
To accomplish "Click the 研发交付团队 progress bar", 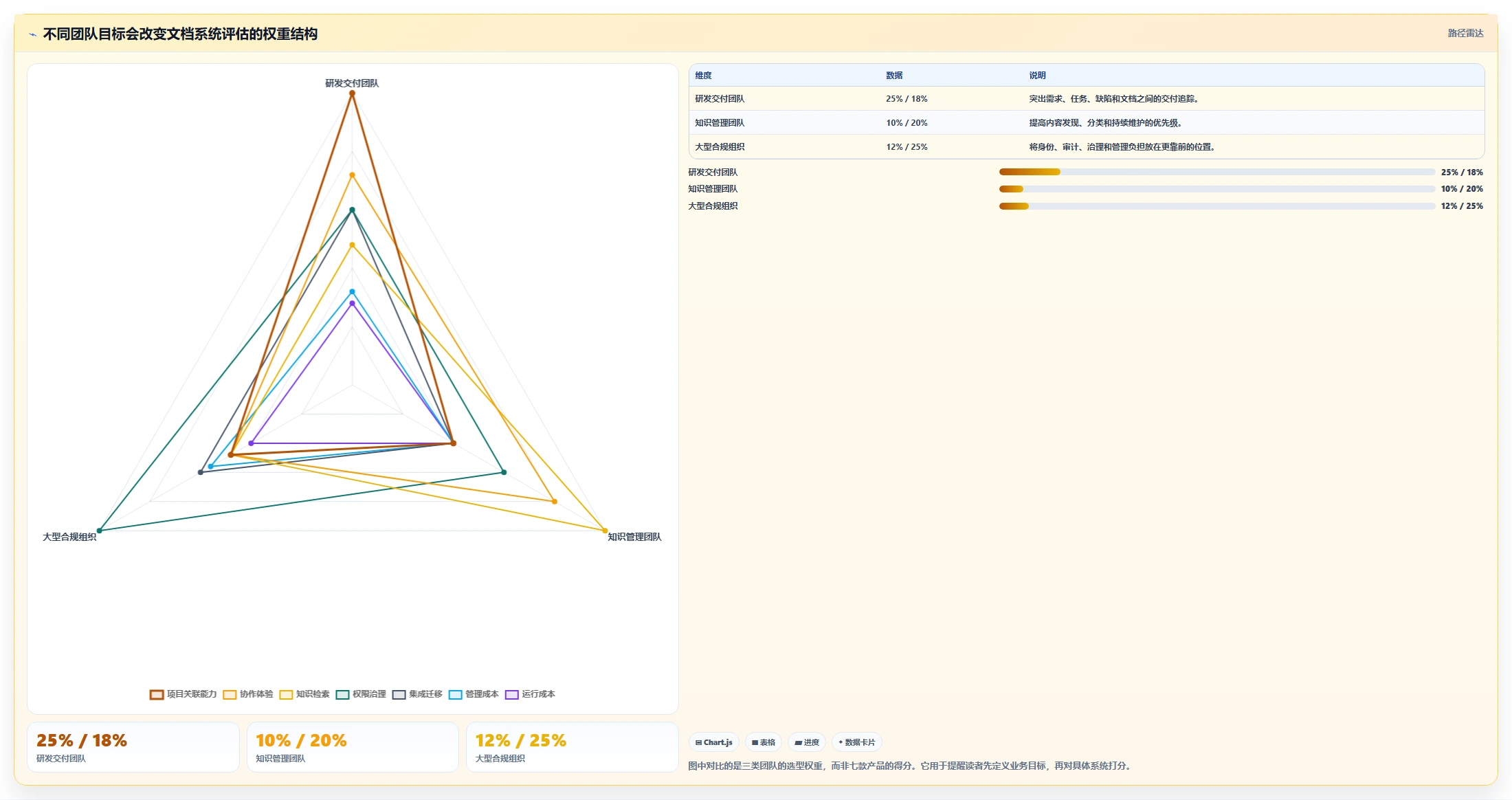I will (1216, 172).
